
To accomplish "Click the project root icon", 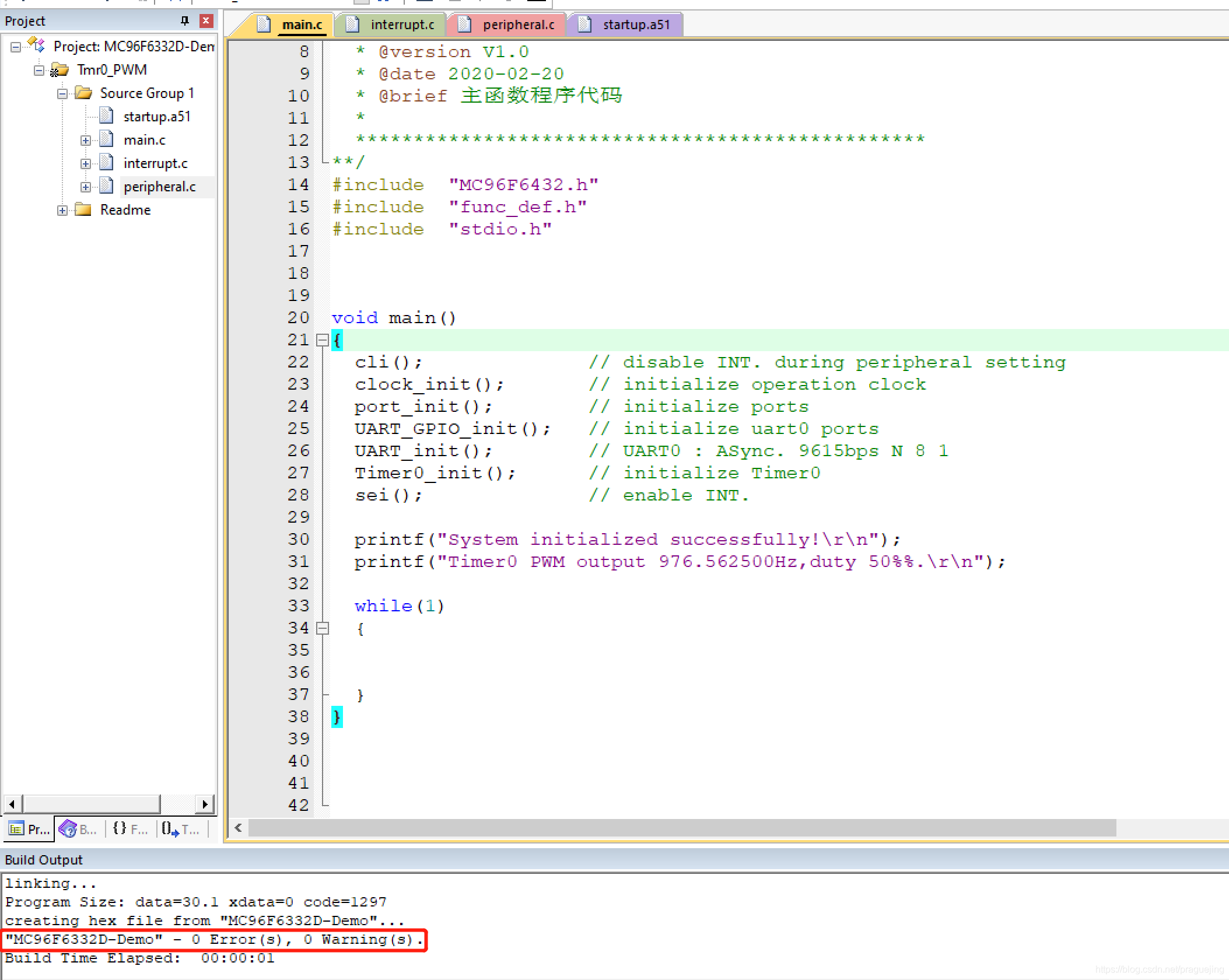I will [x=36, y=45].
